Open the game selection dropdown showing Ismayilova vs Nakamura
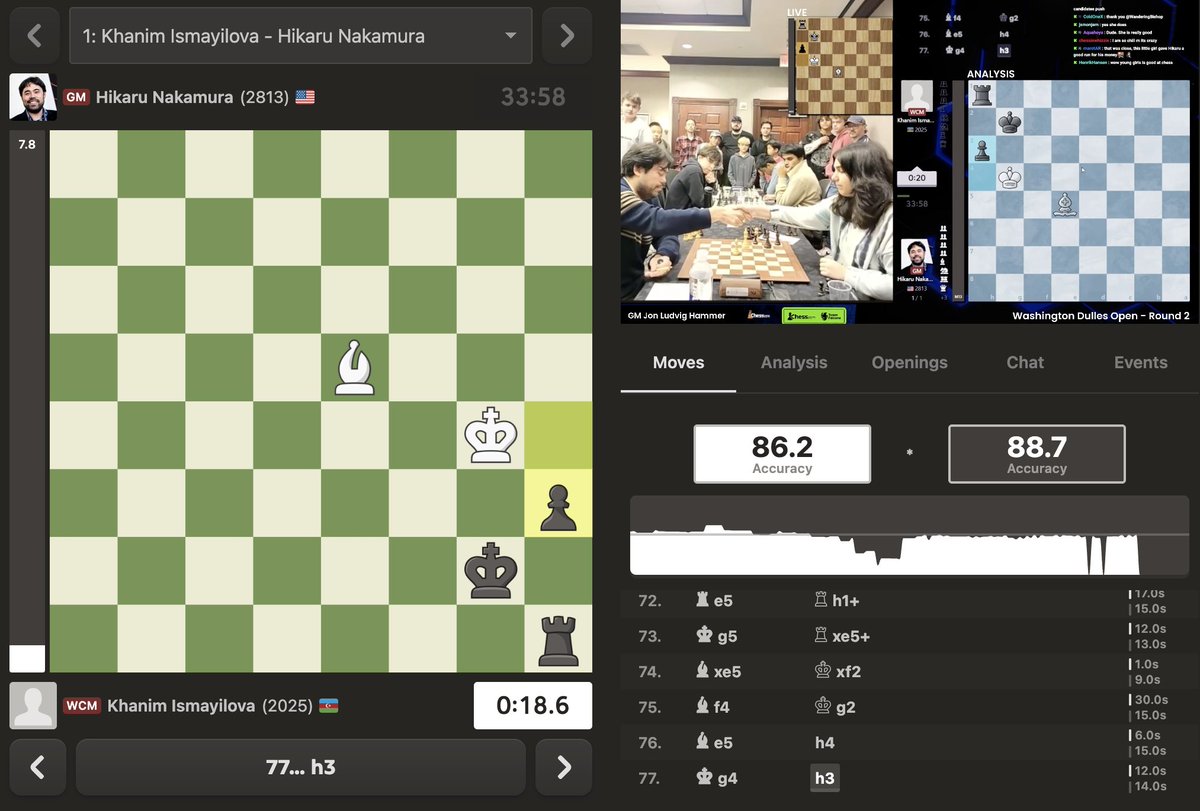This screenshot has width=1200, height=811. tap(300, 34)
